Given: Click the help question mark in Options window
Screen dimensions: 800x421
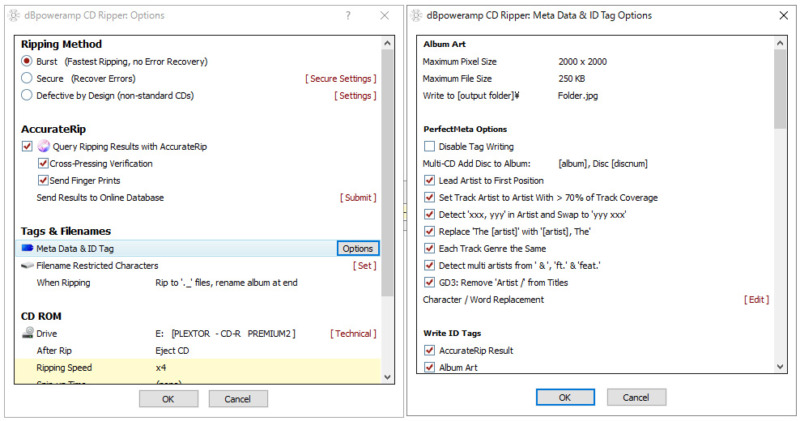Looking at the screenshot, I should [348, 16].
